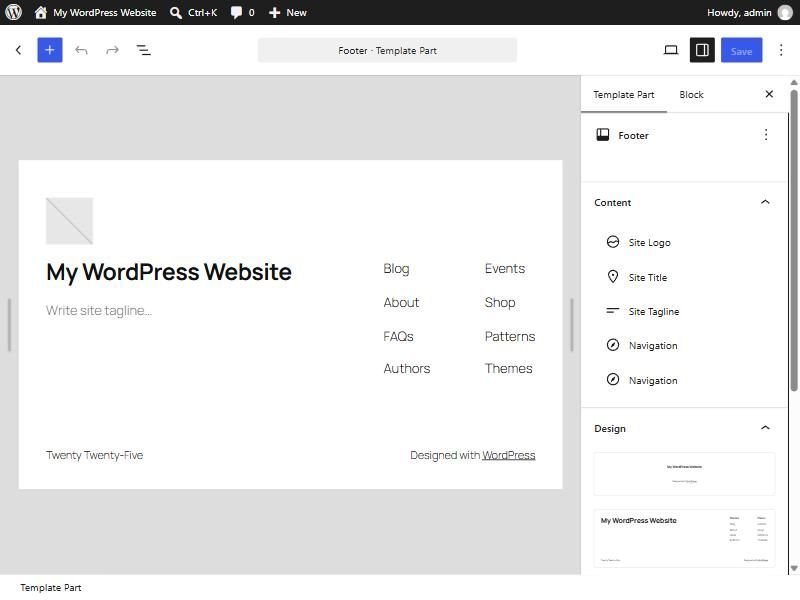Switch to the Block tab
Screen dimensions: 800x600
(x=691, y=95)
